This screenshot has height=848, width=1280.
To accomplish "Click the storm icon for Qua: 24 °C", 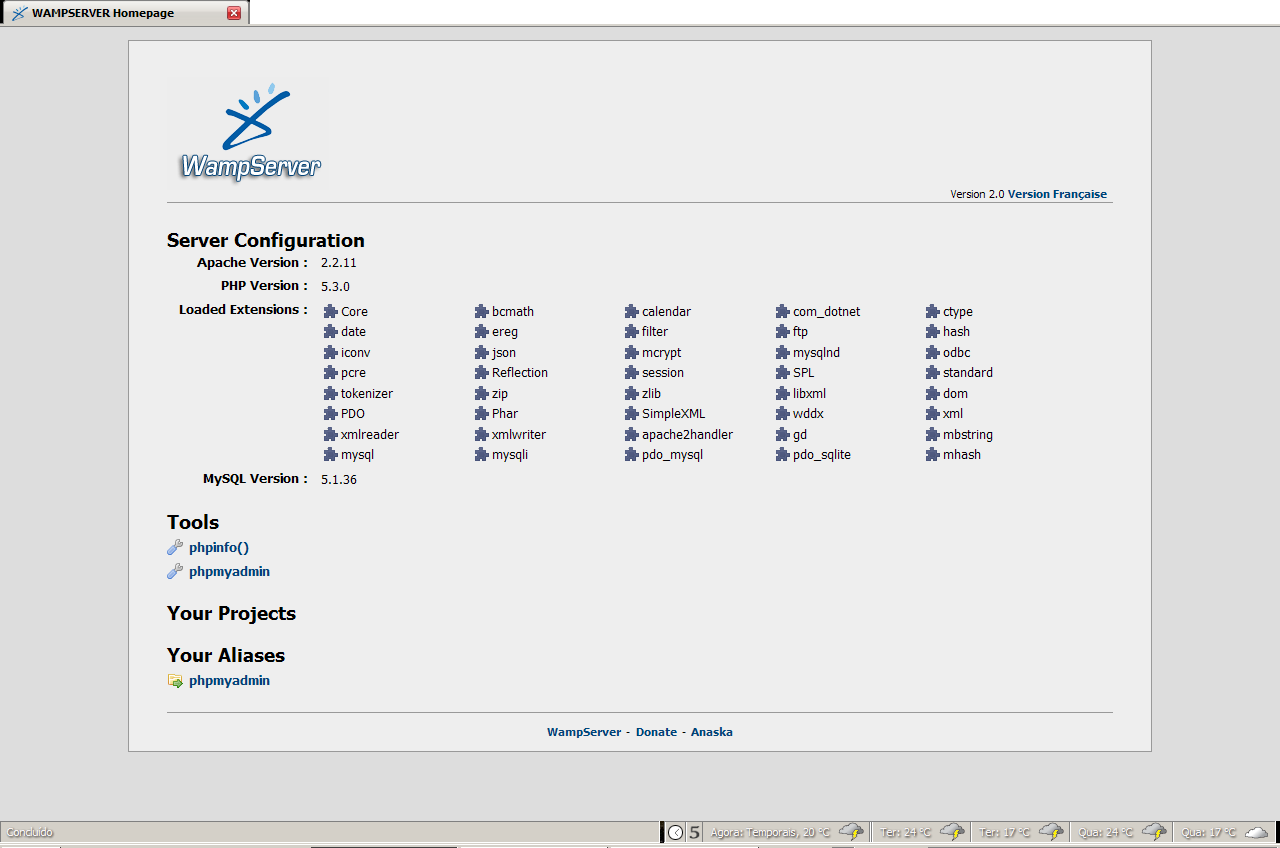I will point(1154,832).
